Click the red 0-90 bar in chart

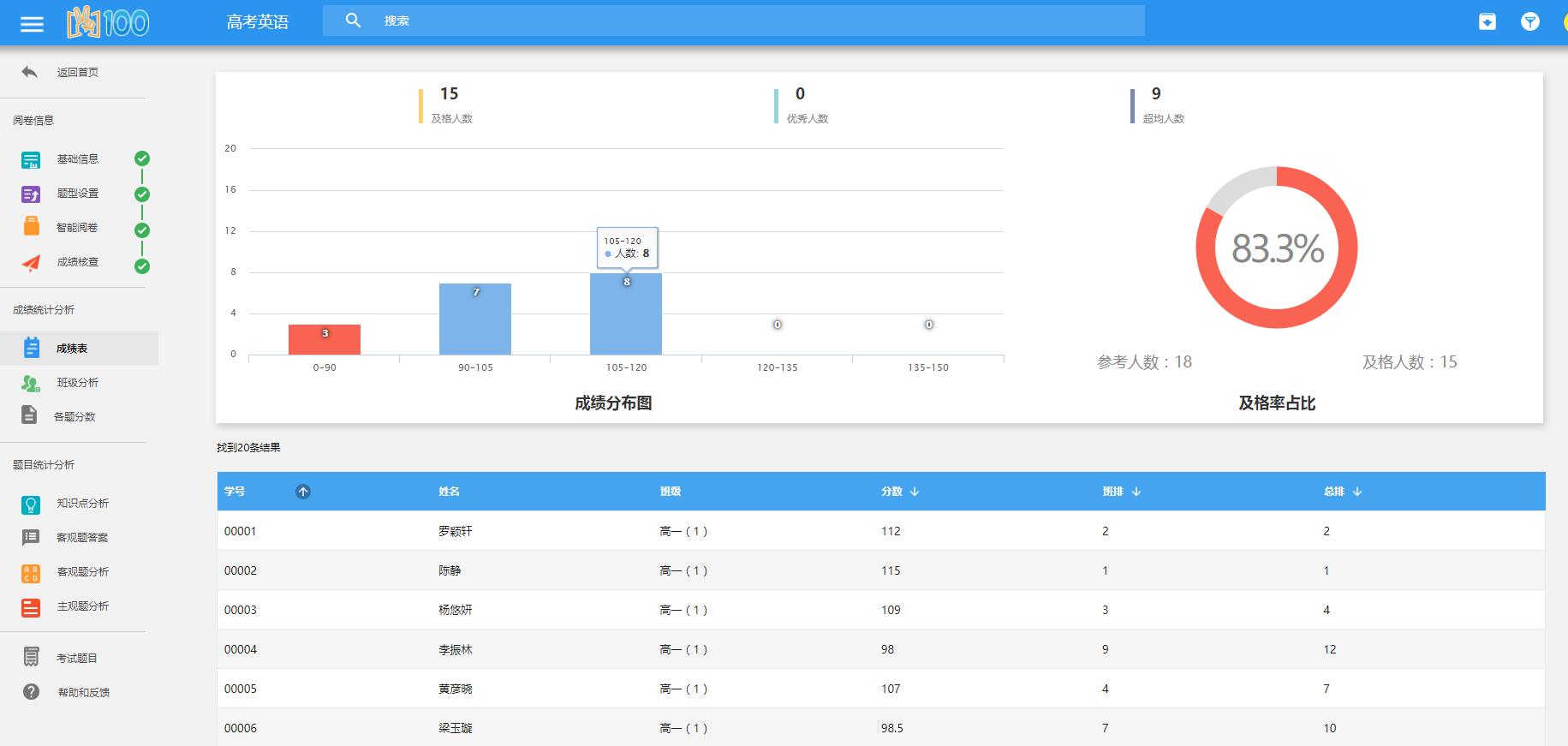pyautogui.click(x=325, y=340)
